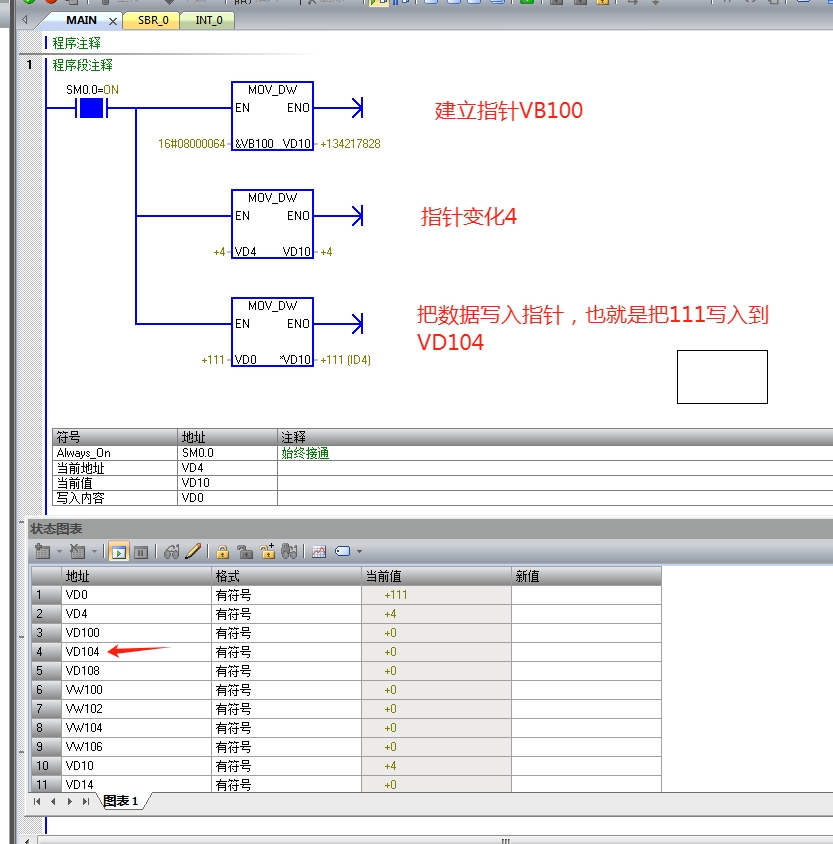The image size is (833, 844).
Task: Switch to the INT_0 tab
Action: (x=207, y=20)
